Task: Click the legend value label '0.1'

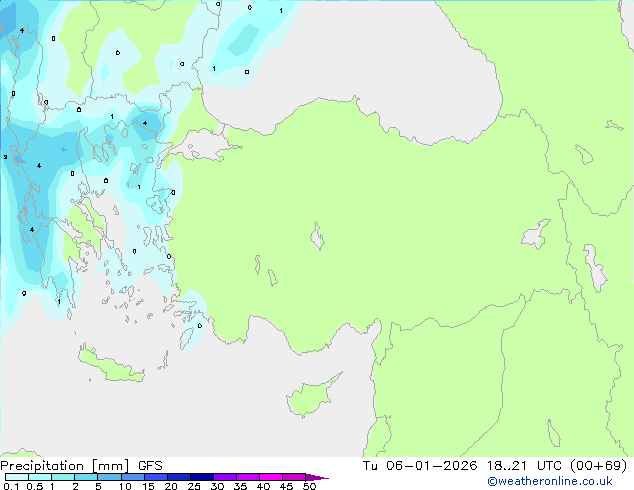Action: click(x=11, y=486)
